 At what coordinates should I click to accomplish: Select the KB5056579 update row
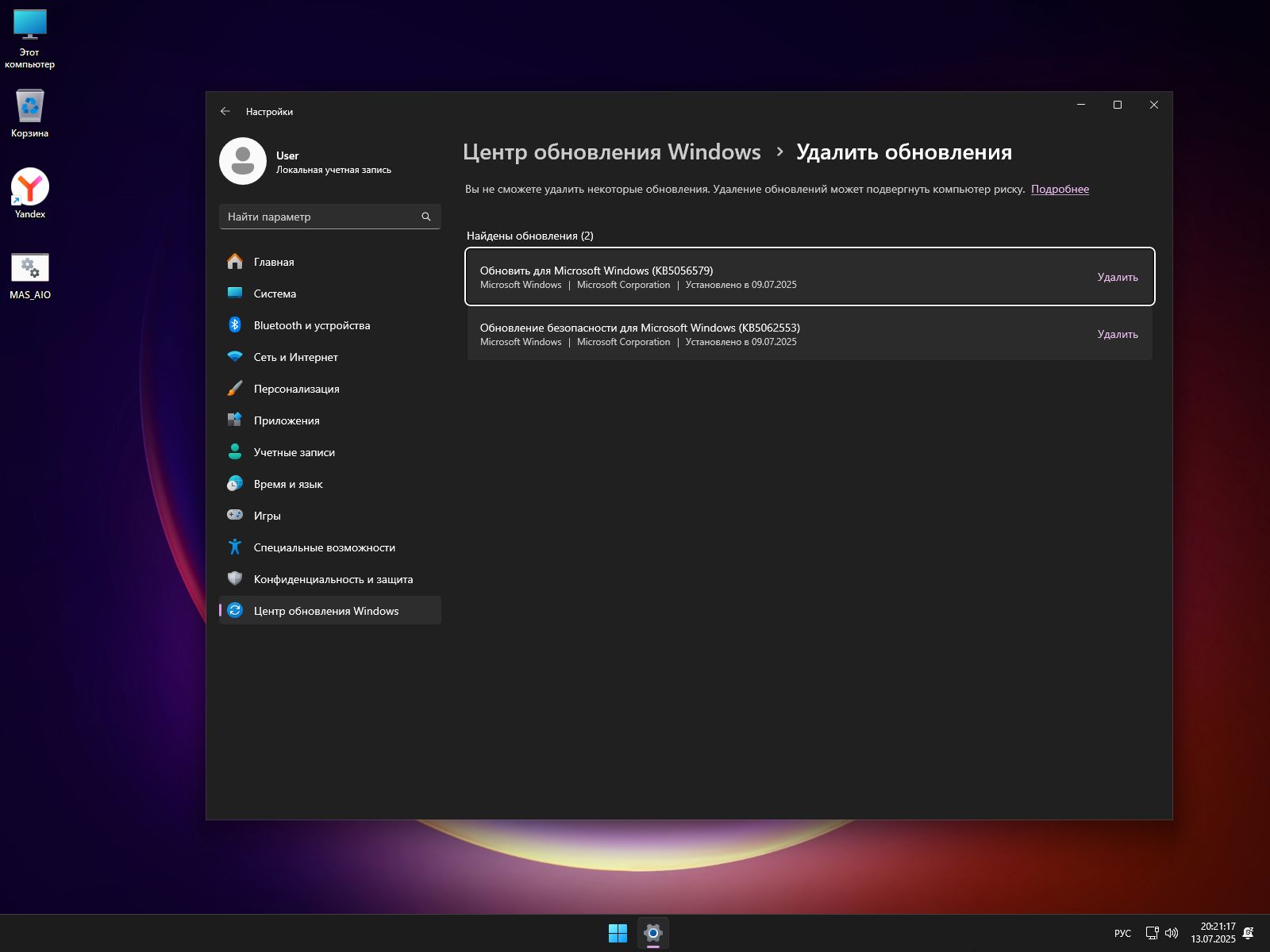[810, 277]
